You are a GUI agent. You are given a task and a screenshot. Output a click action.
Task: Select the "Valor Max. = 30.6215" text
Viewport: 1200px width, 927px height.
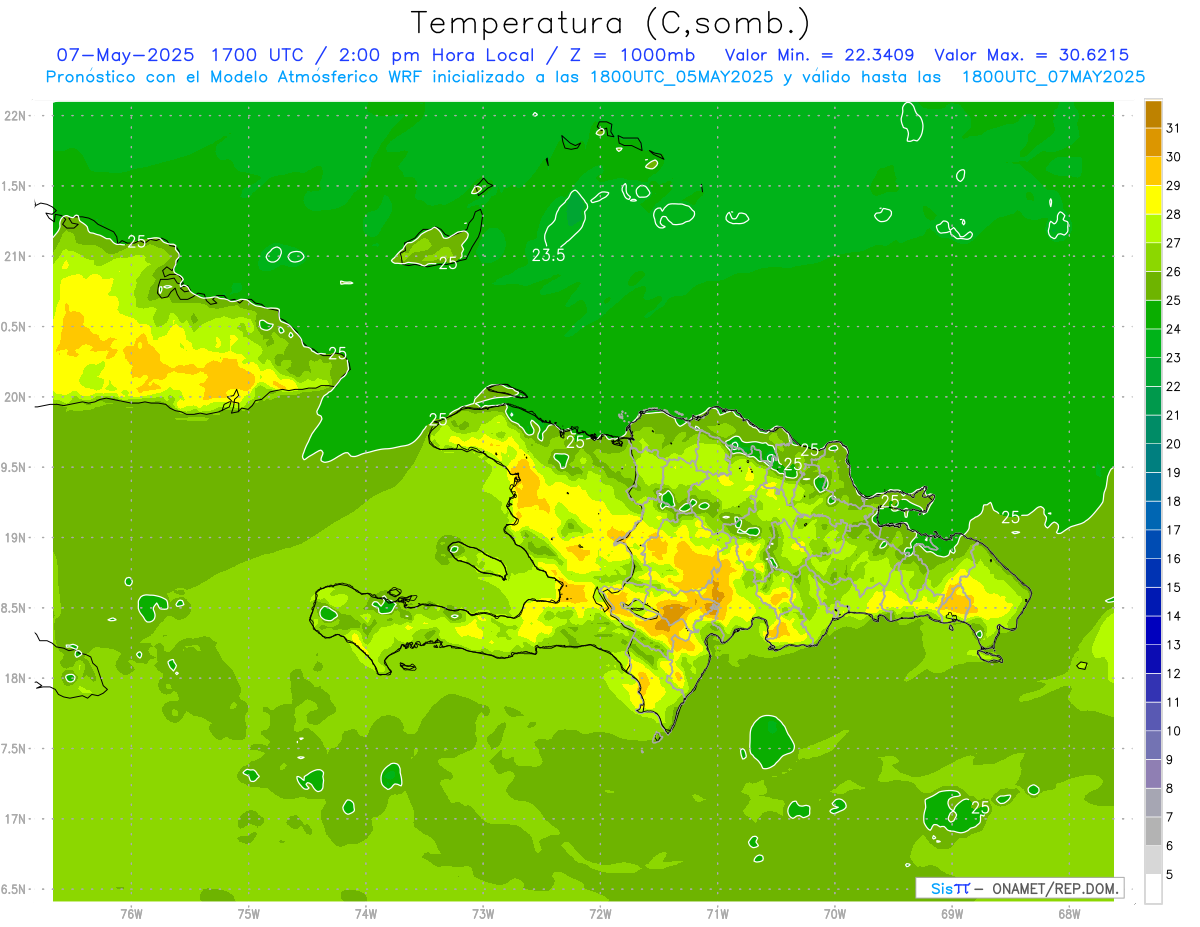[1031, 55]
